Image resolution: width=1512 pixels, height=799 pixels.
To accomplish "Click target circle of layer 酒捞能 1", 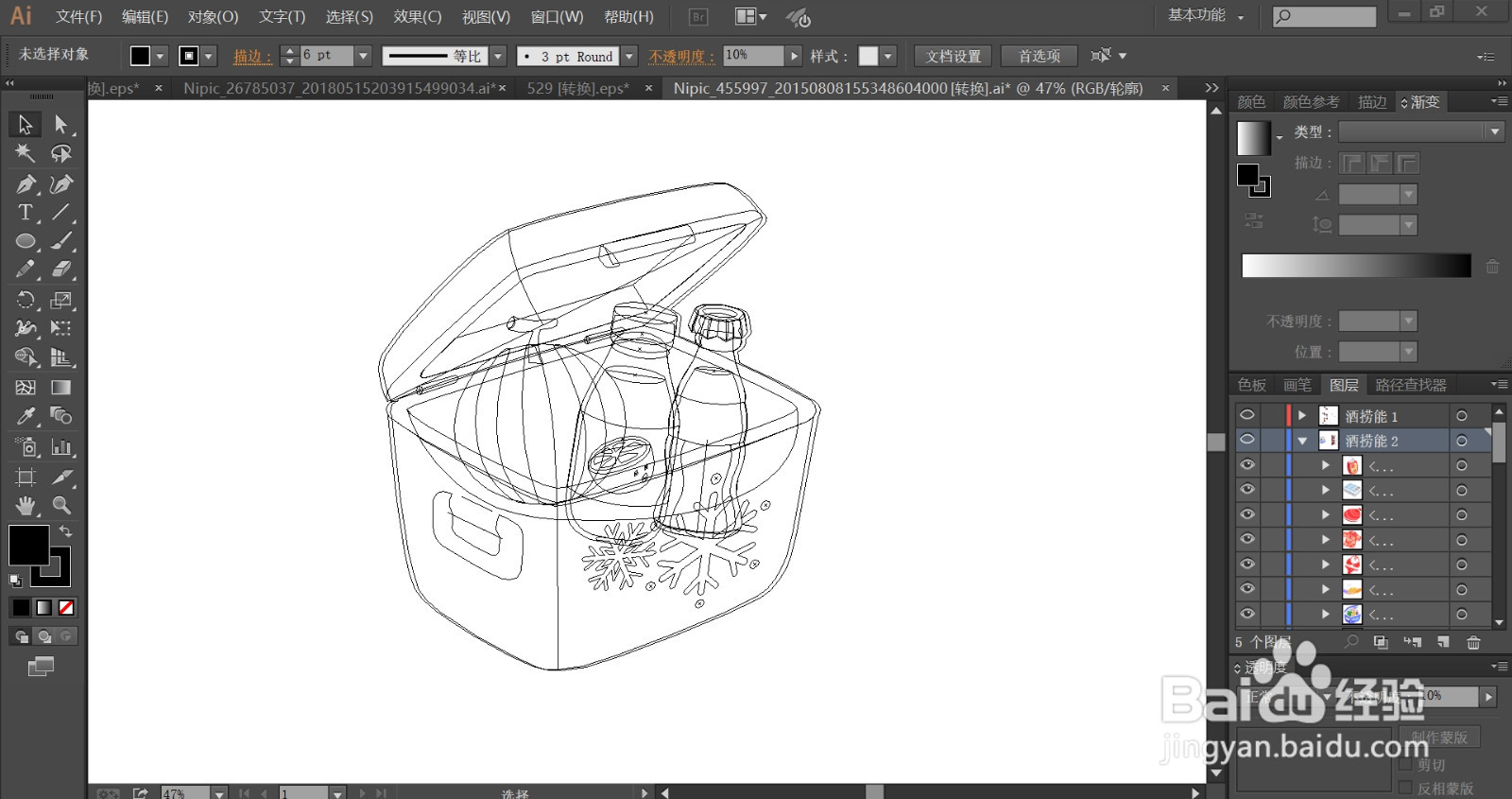I will pyautogui.click(x=1462, y=415).
